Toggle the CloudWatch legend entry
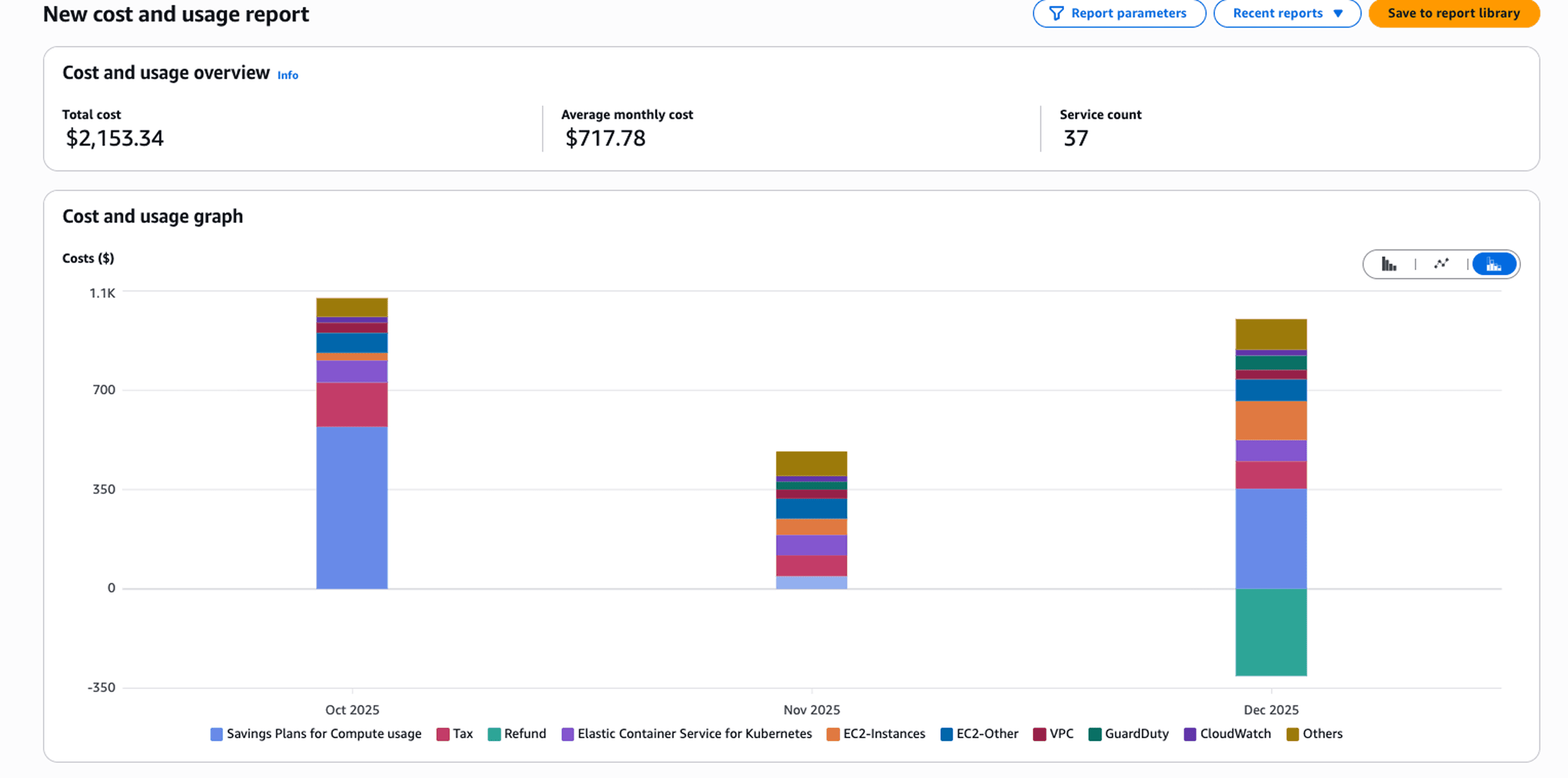Image resolution: width=1568 pixels, height=778 pixels. (1235, 734)
